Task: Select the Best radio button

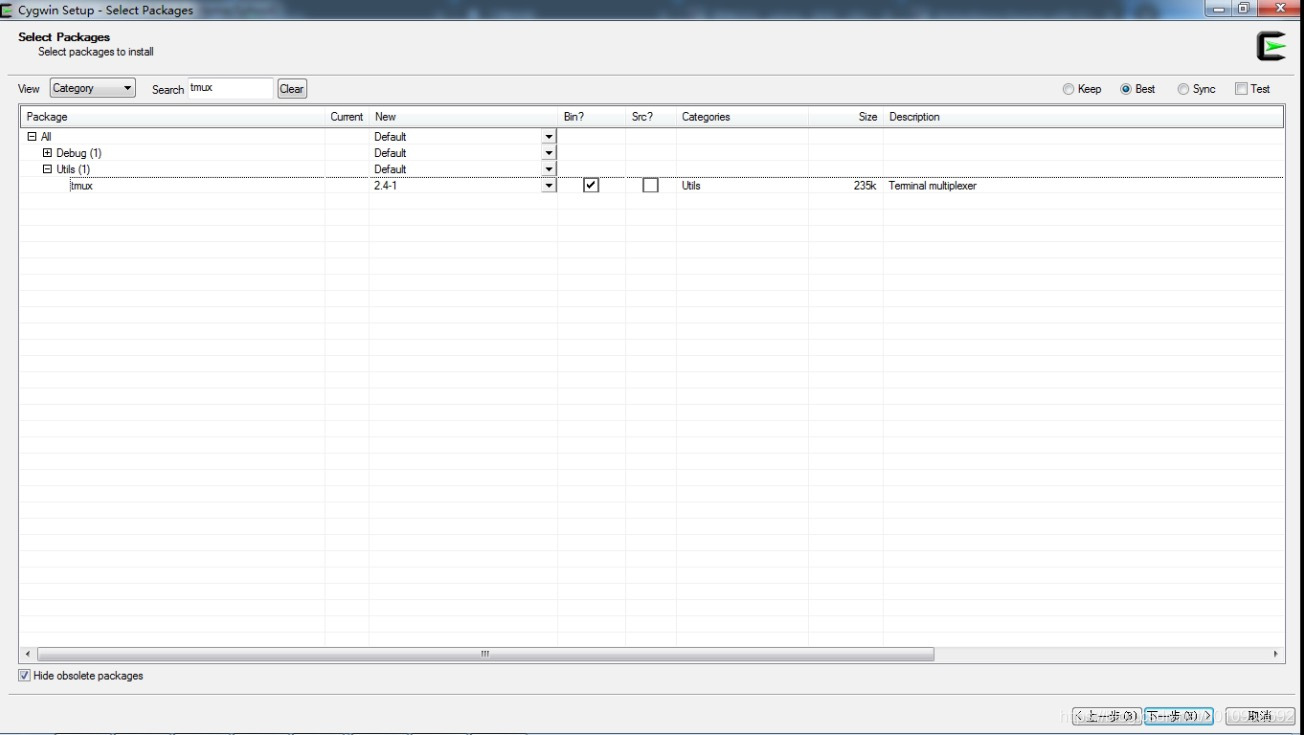Action: pyautogui.click(x=1124, y=88)
